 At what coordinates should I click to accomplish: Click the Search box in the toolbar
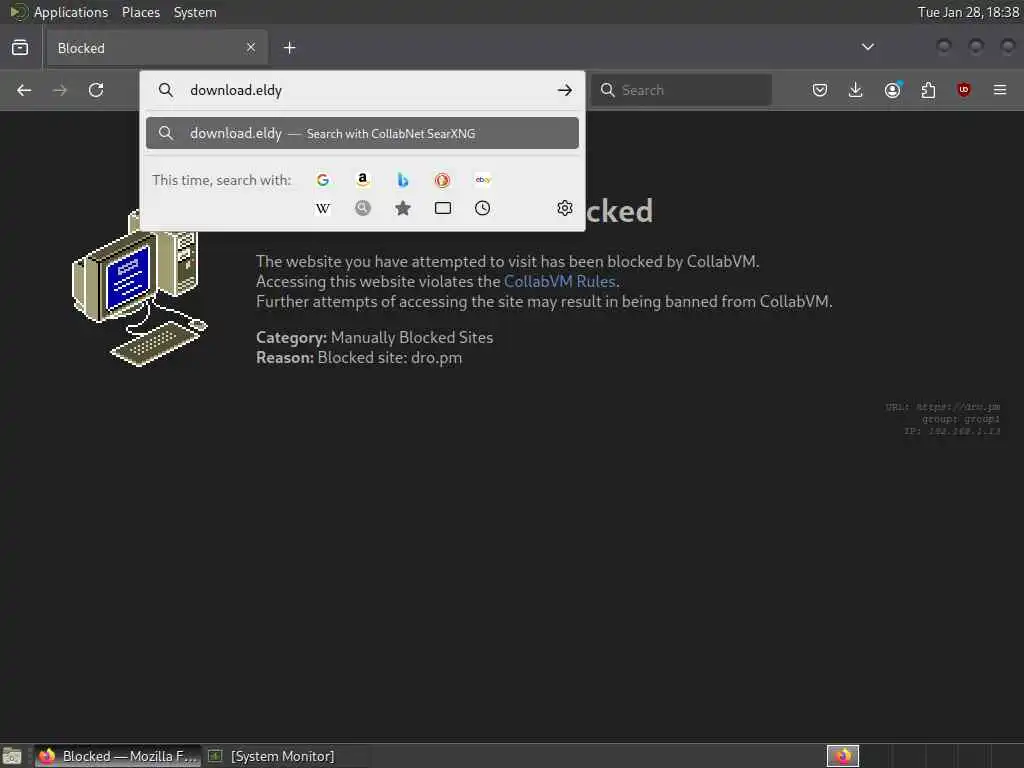point(682,90)
